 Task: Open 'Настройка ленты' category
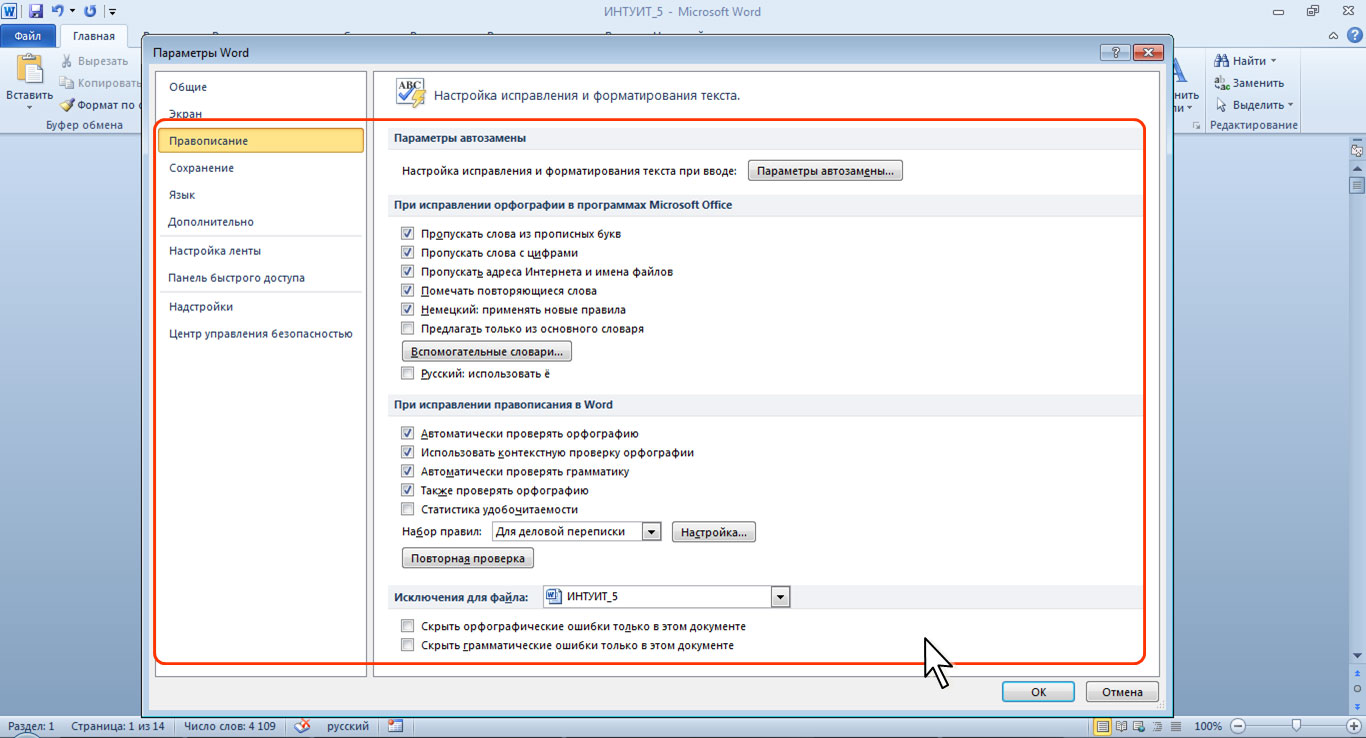tap(260, 251)
